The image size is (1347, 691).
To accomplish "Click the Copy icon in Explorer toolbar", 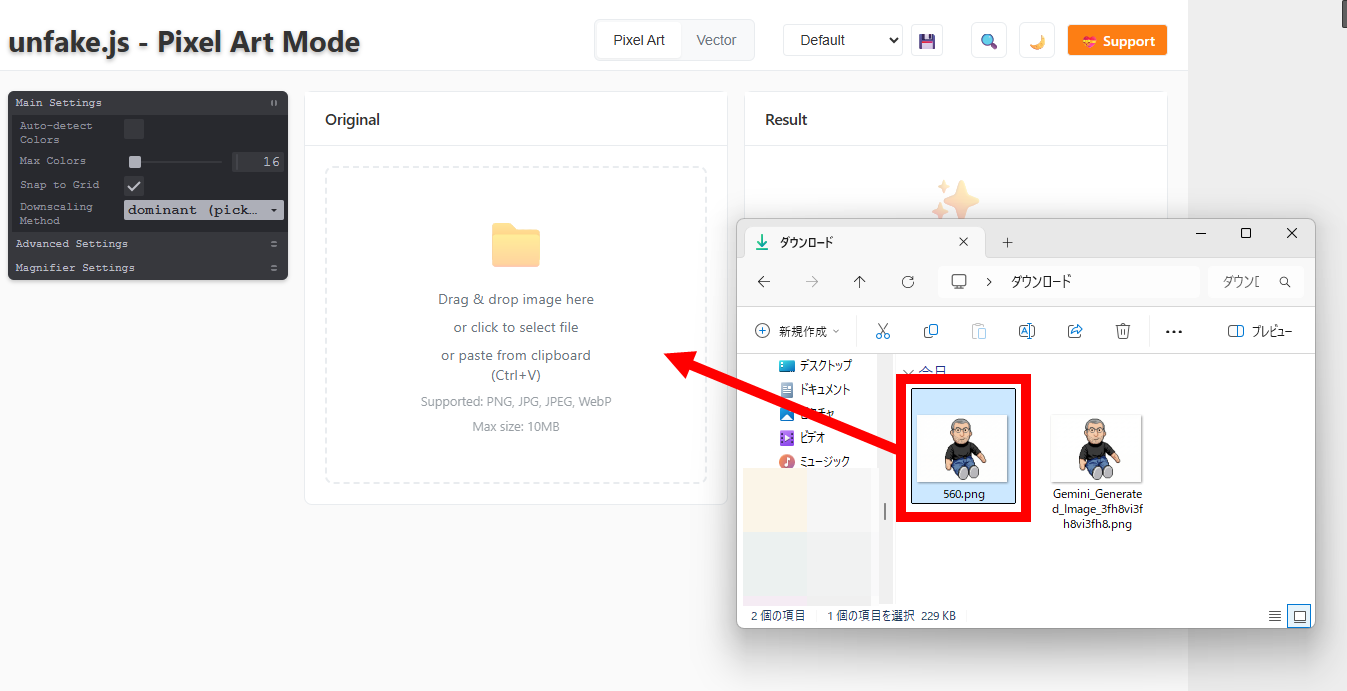I will pos(931,331).
